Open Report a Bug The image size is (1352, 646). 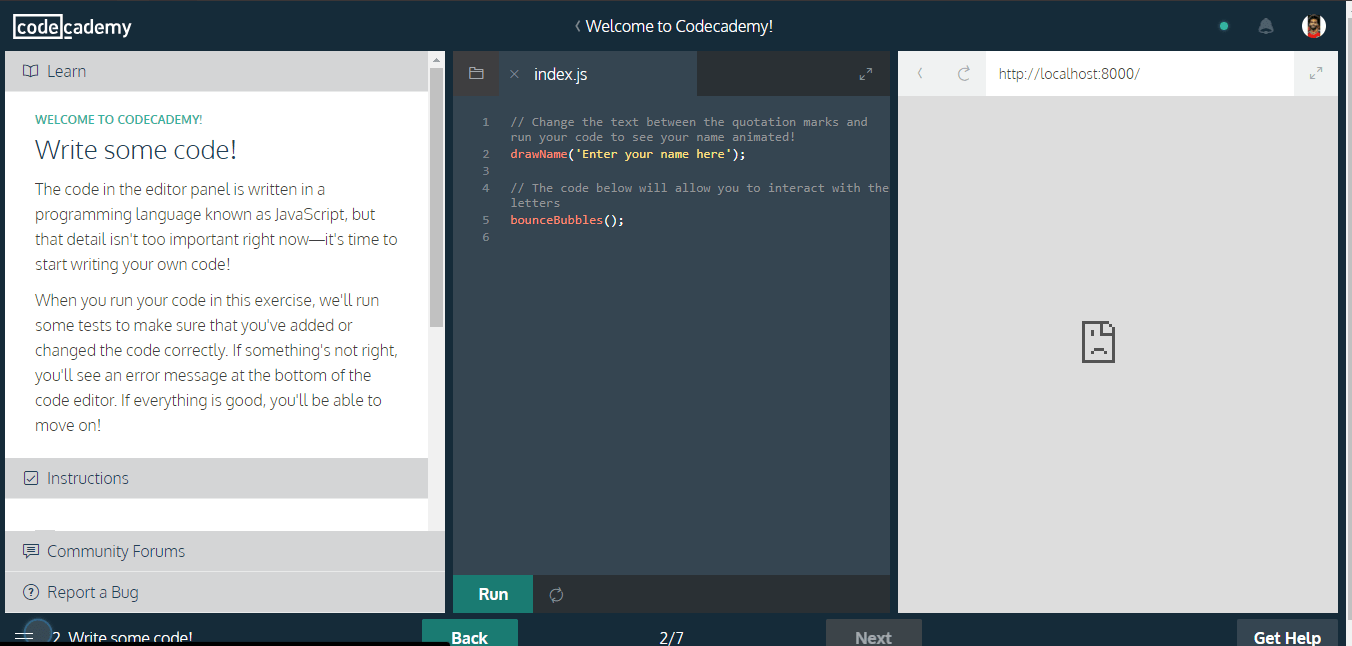pyautogui.click(x=91, y=592)
